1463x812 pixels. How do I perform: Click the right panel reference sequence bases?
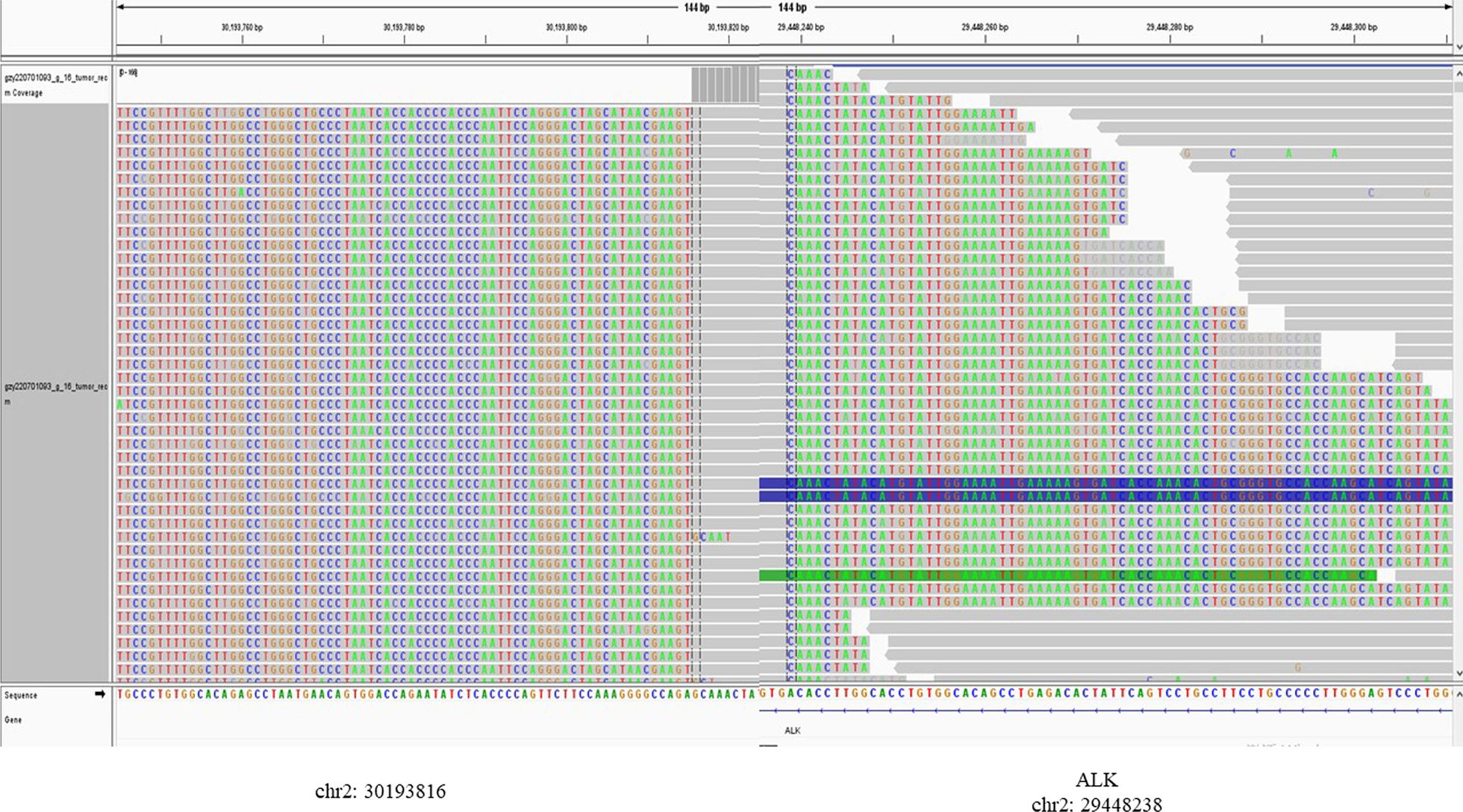click(1106, 693)
